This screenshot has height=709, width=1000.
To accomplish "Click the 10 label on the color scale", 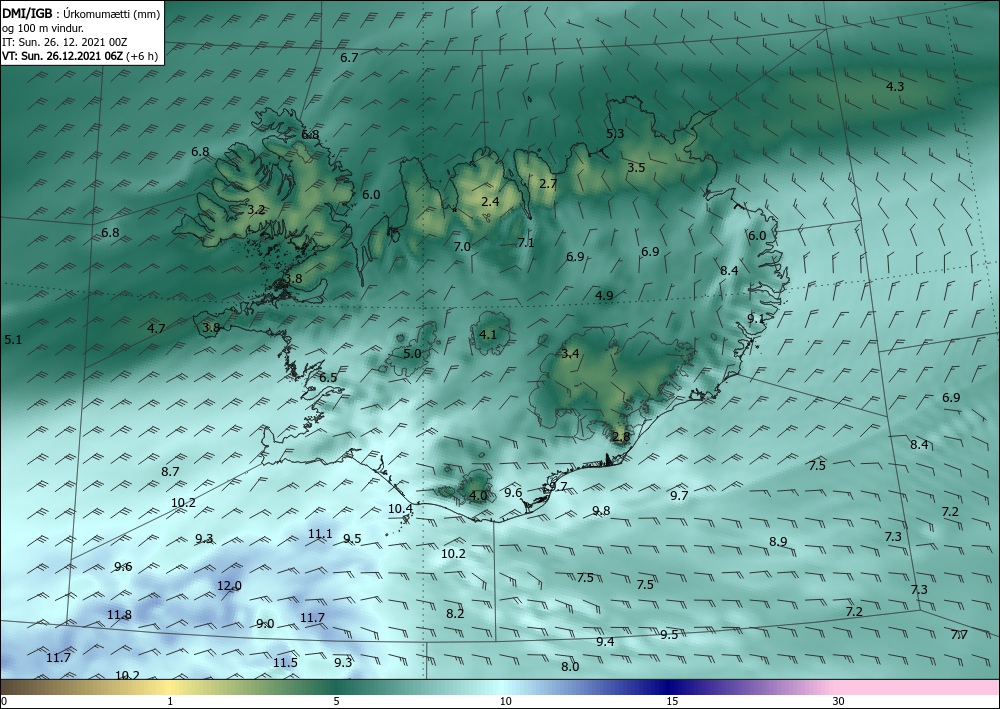I will click(x=506, y=701).
